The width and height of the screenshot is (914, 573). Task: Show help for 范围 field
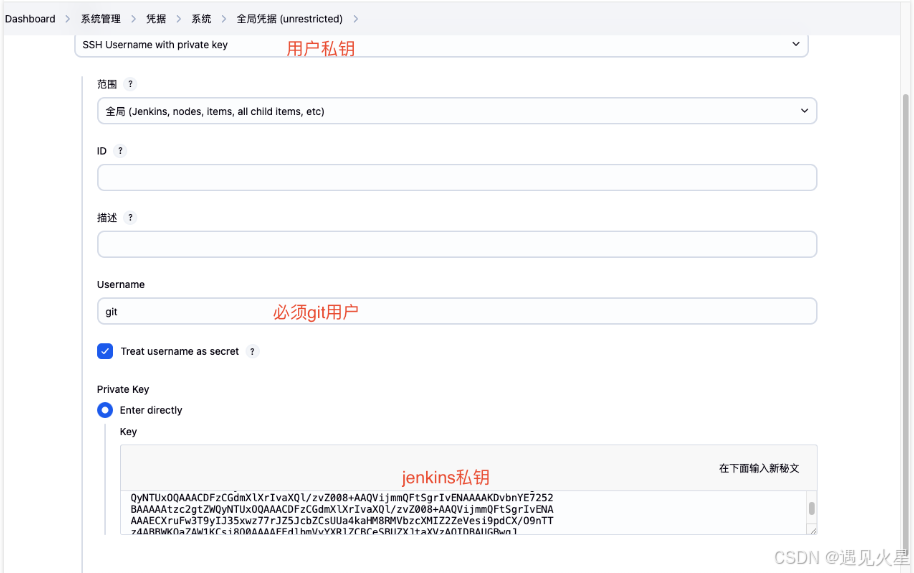click(131, 84)
